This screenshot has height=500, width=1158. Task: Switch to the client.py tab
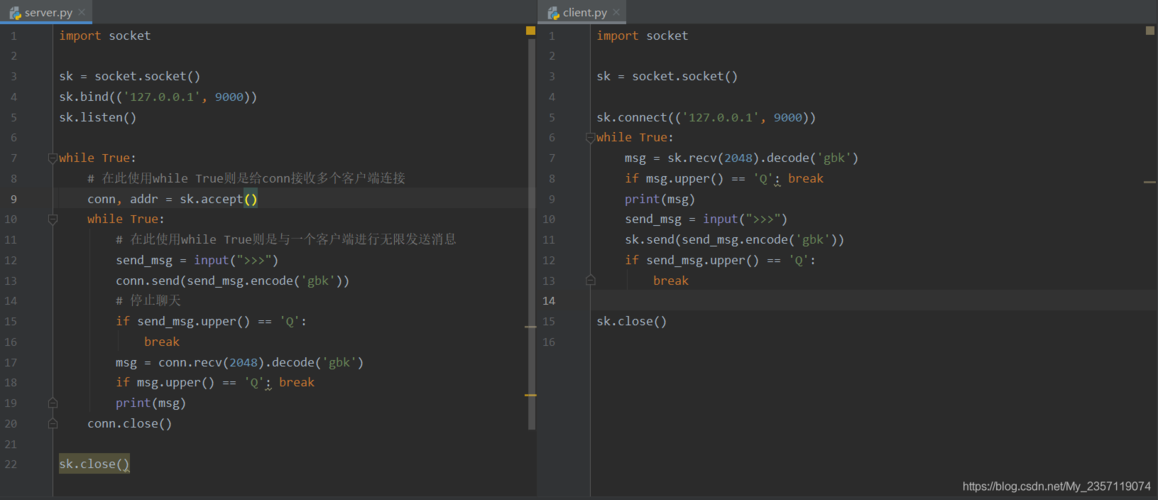point(583,13)
